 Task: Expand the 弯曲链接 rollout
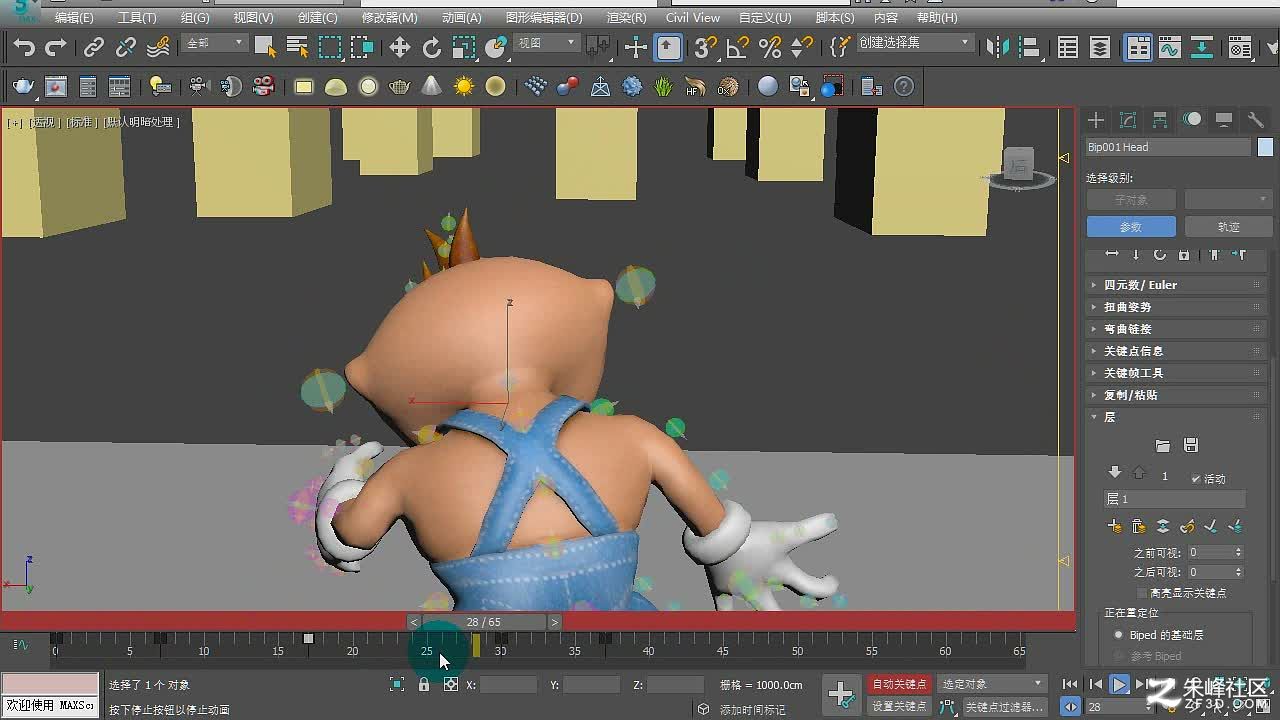pyautogui.click(x=1176, y=329)
